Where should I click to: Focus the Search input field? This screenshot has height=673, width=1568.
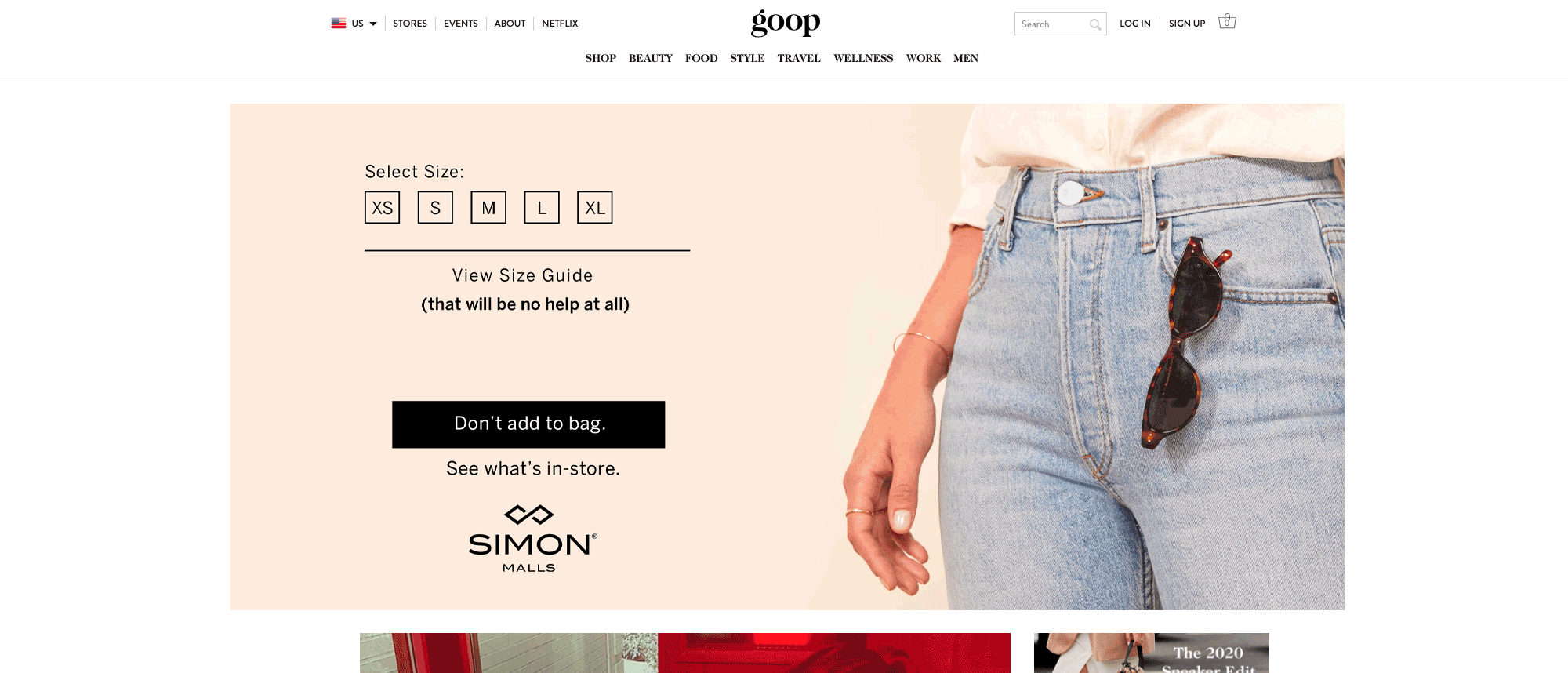point(1052,24)
